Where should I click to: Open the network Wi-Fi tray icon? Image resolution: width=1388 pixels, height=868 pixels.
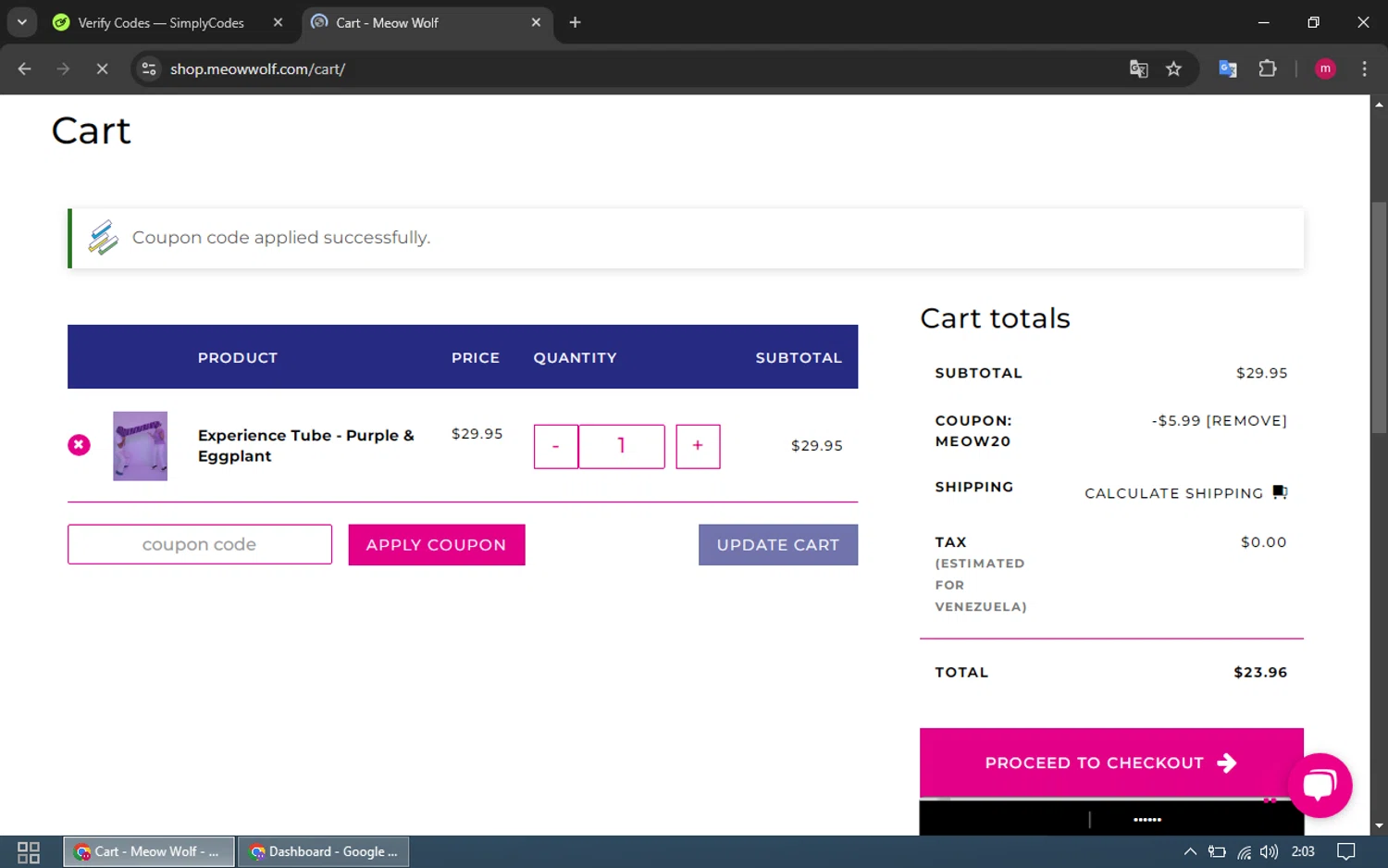1244,852
